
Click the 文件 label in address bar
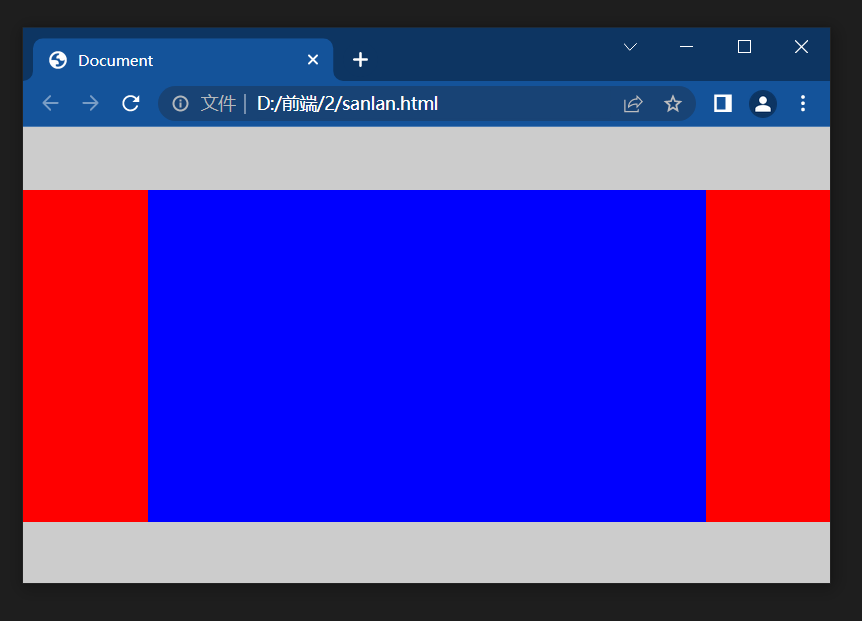218,103
